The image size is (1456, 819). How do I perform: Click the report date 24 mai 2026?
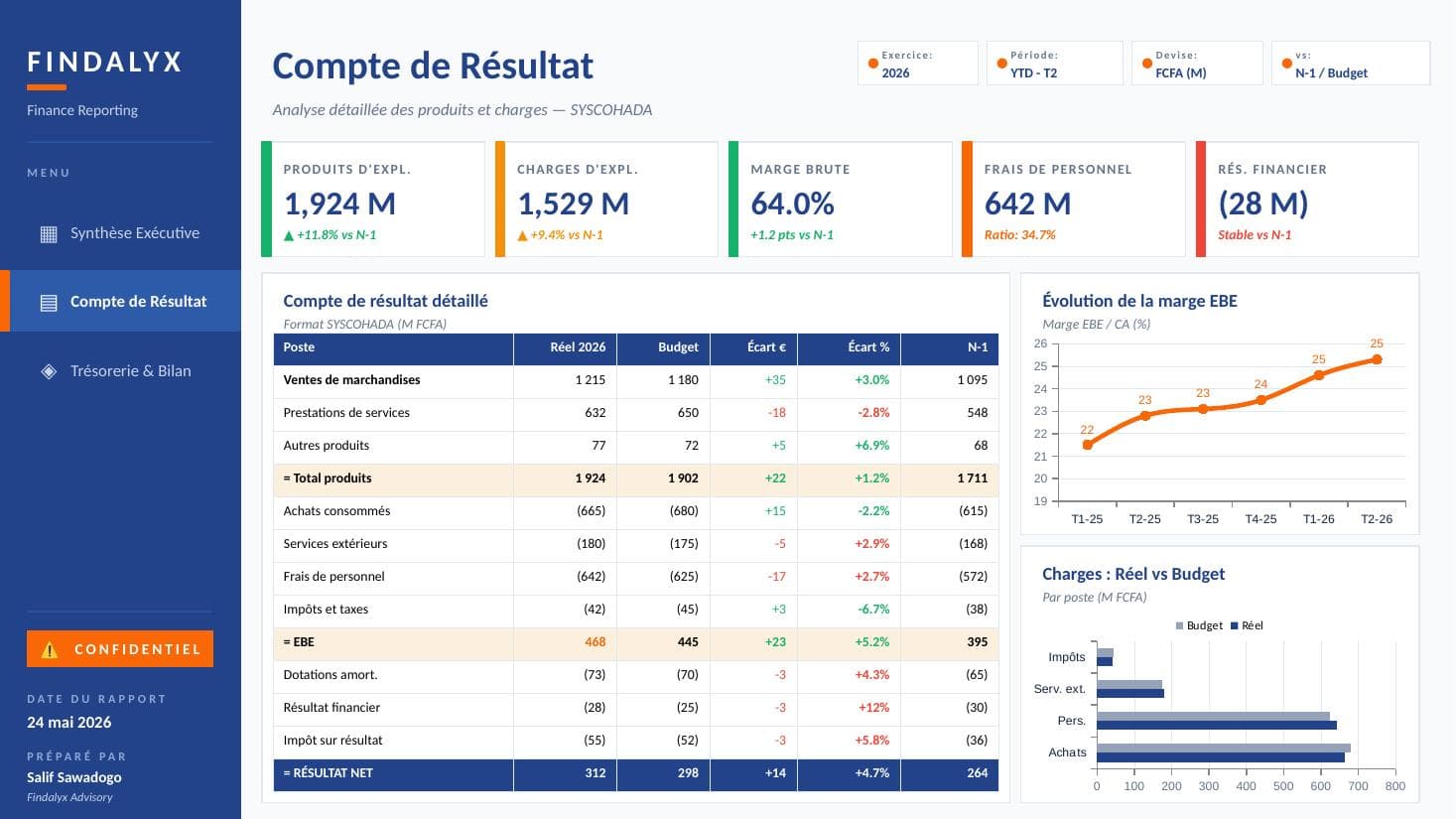coord(69,723)
